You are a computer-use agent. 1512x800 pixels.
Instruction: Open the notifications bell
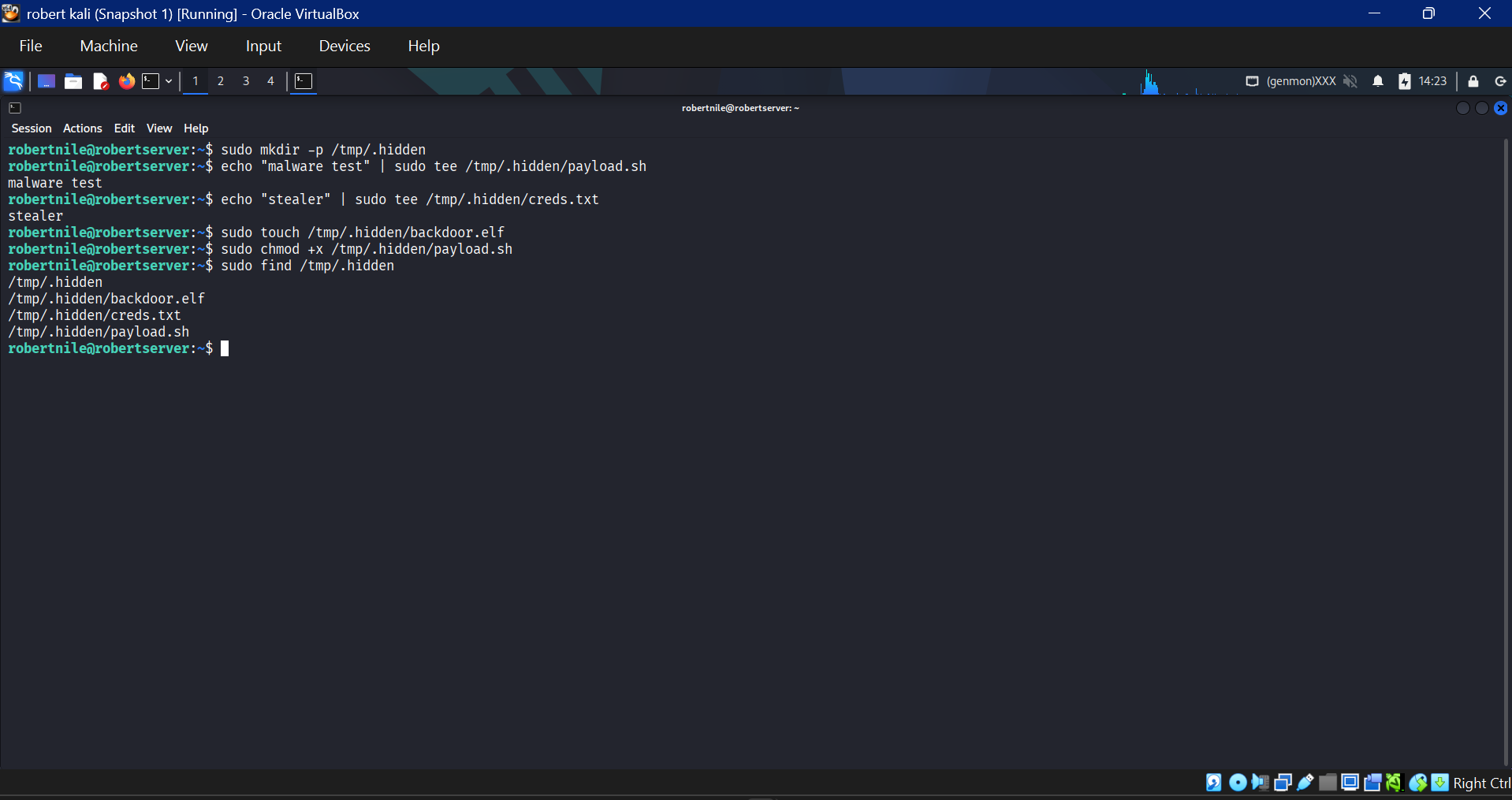coord(1378,81)
